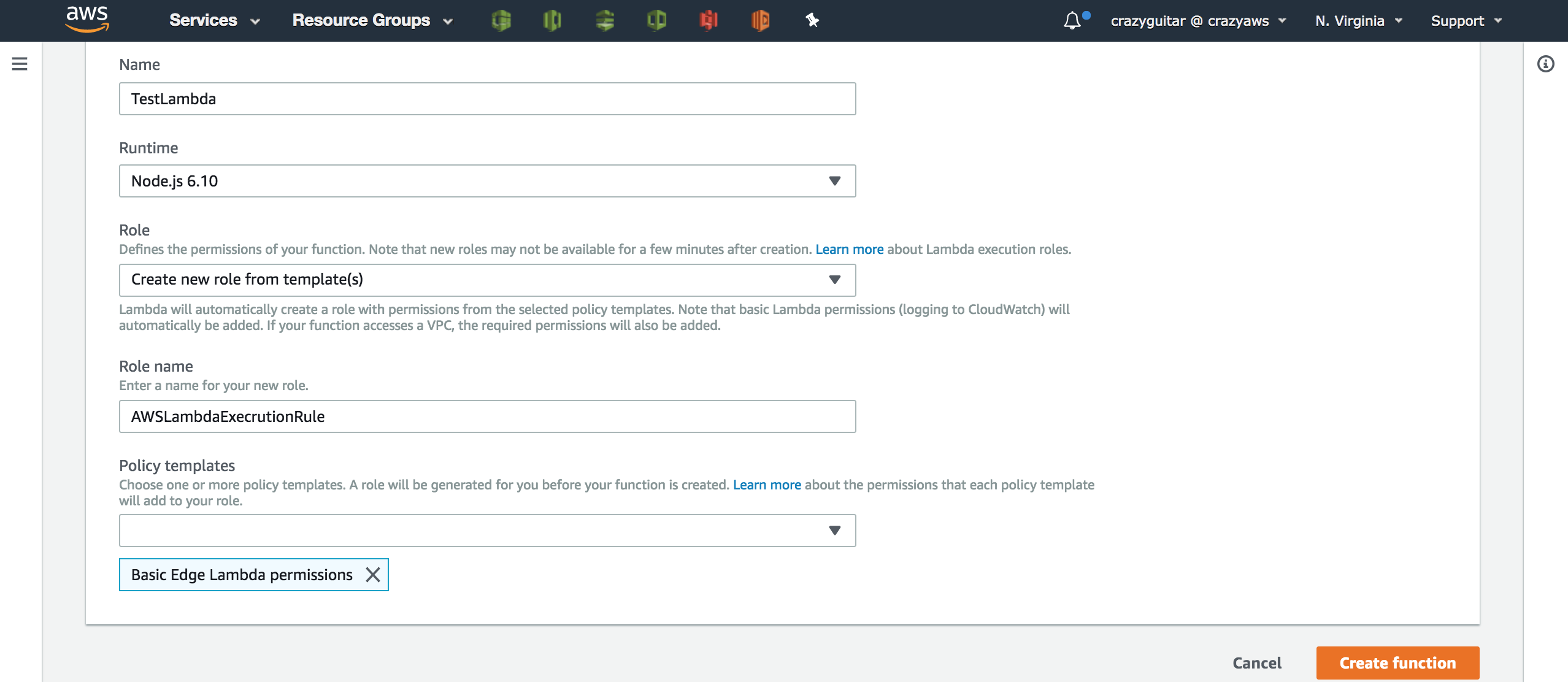
Task: Click the info circle icon at right
Action: click(1545, 64)
